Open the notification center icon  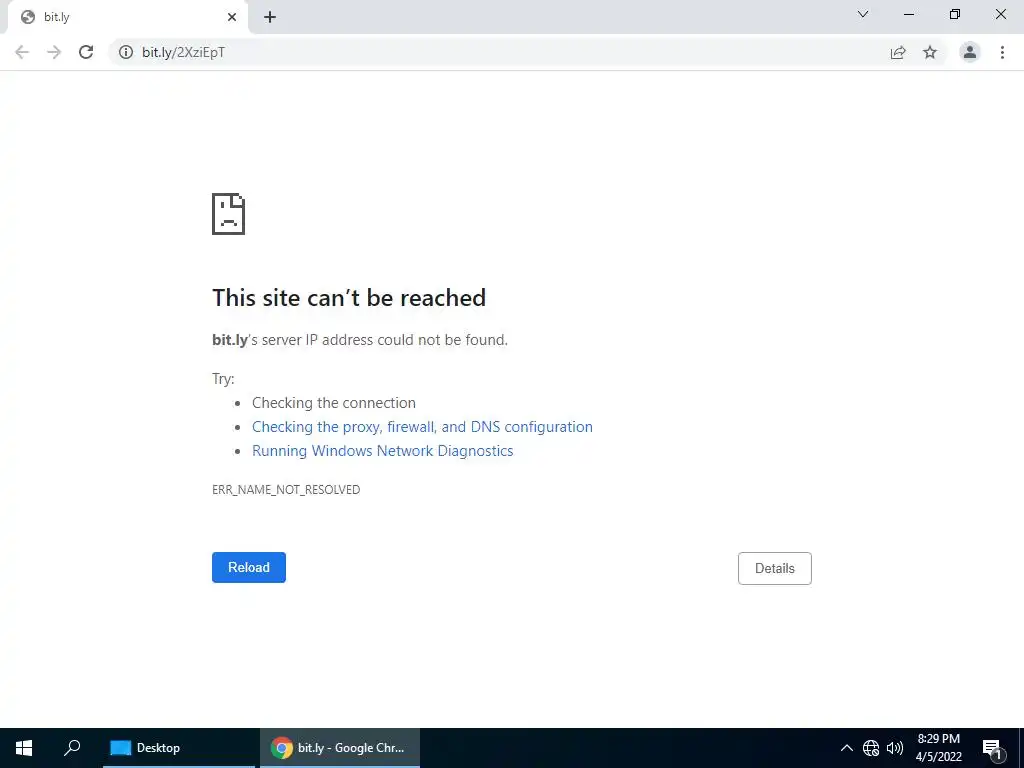pyautogui.click(x=993, y=748)
